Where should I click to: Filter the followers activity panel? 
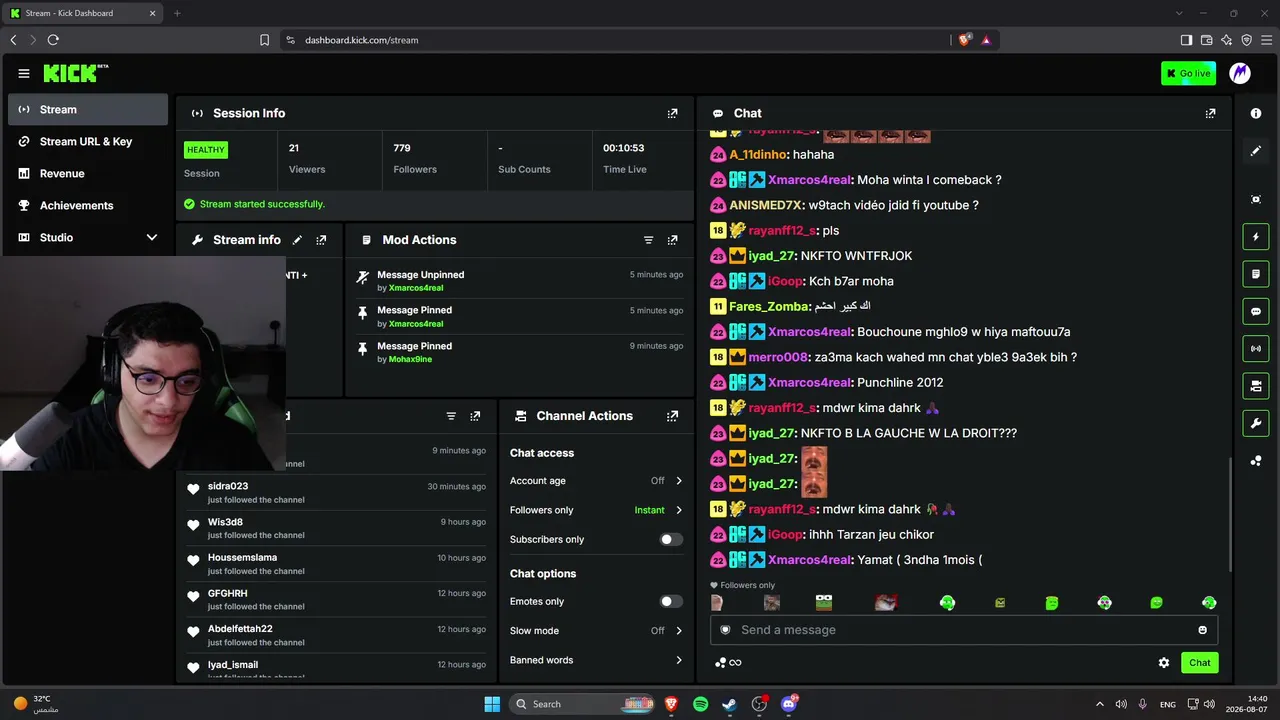tap(451, 416)
